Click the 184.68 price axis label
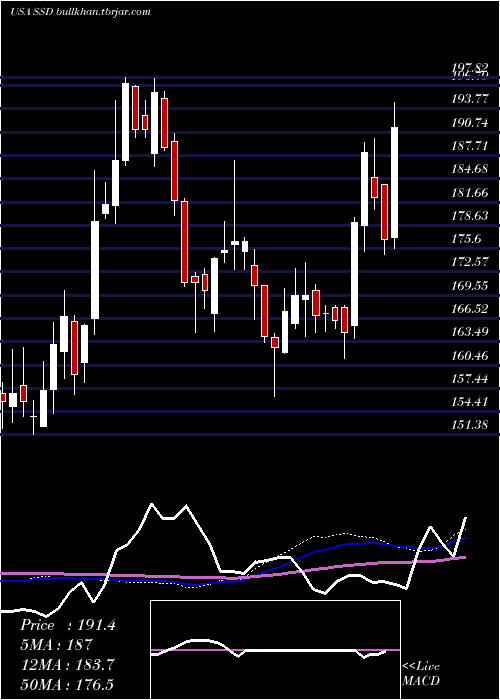The width and height of the screenshot is (500, 700). tap(470, 170)
